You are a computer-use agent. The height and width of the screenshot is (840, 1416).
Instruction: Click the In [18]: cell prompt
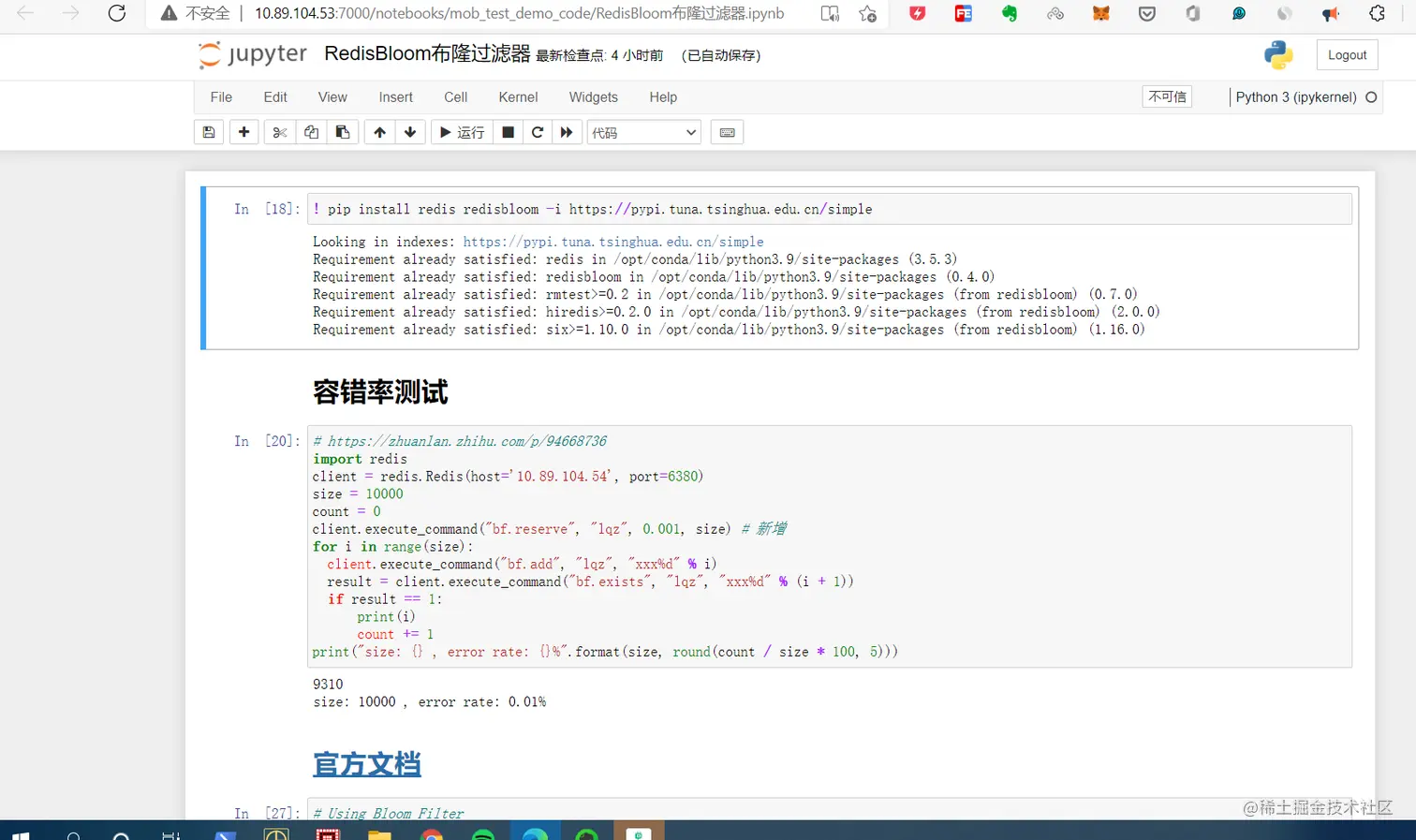(x=267, y=209)
